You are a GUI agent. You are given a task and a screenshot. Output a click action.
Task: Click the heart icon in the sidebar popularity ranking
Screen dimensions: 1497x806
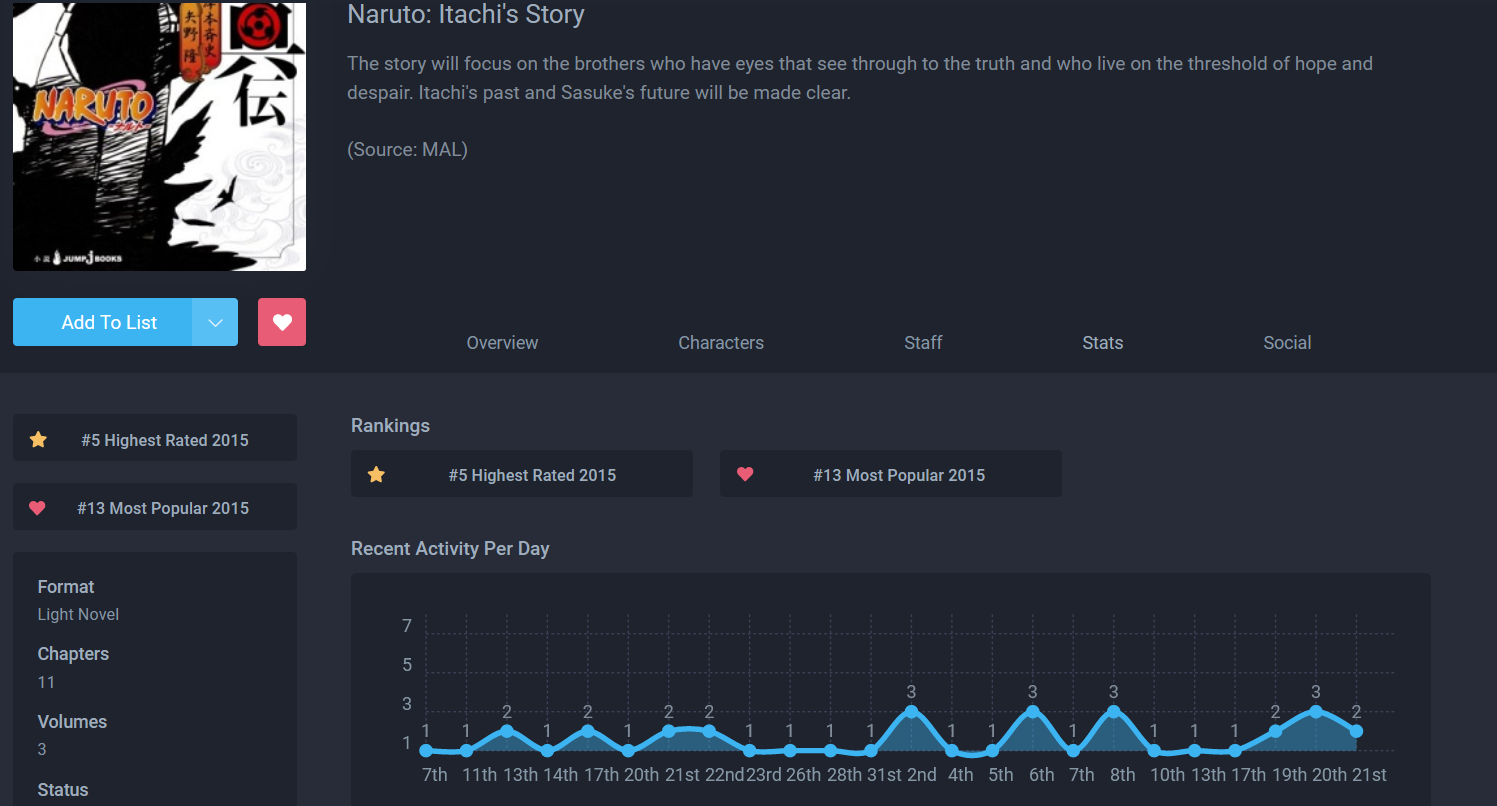pyautogui.click(x=37, y=508)
